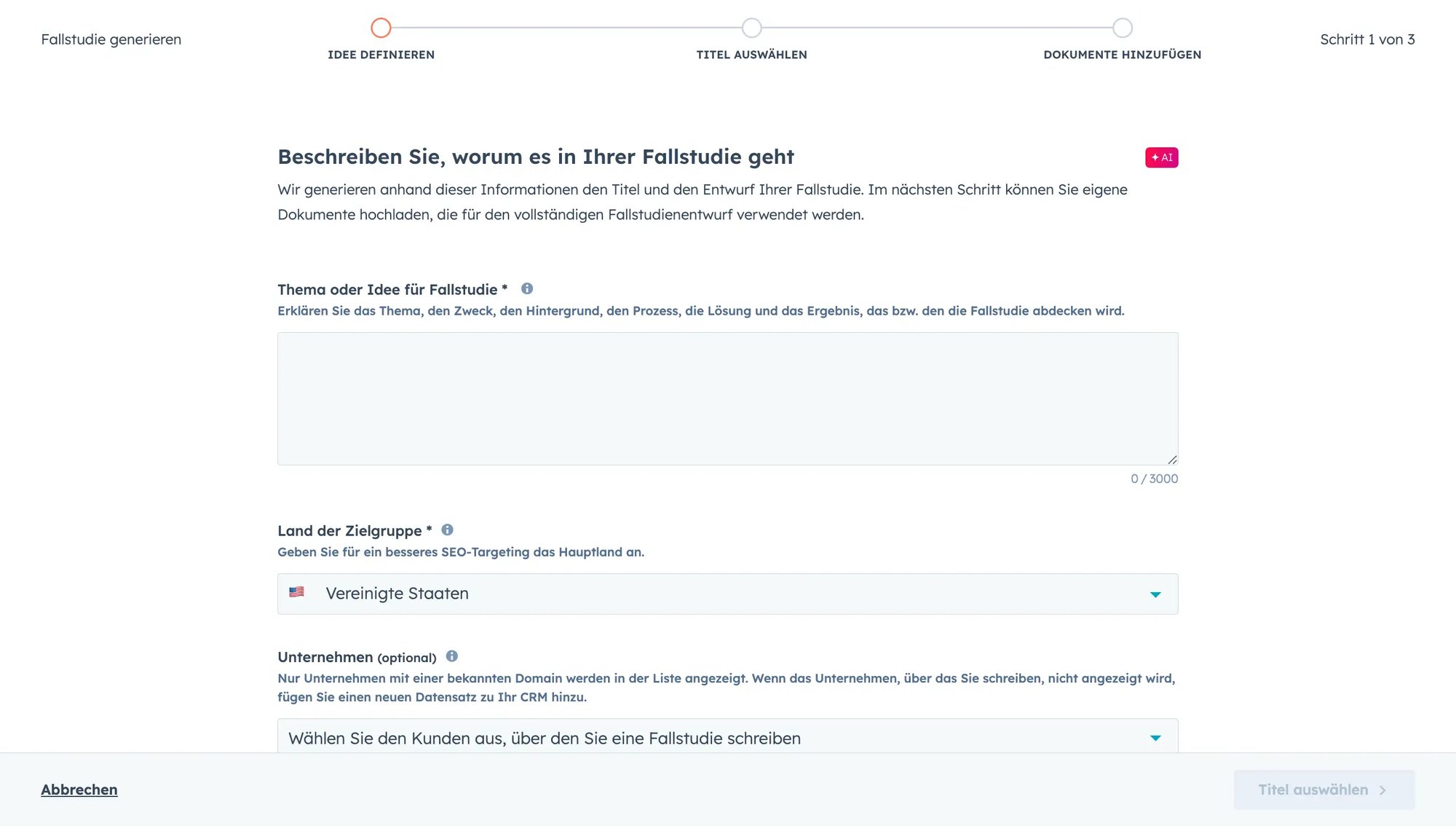
Task: Click the "Dokumente hinzufügen" step label
Action: pyautogui.click(x=1123, y=54)
